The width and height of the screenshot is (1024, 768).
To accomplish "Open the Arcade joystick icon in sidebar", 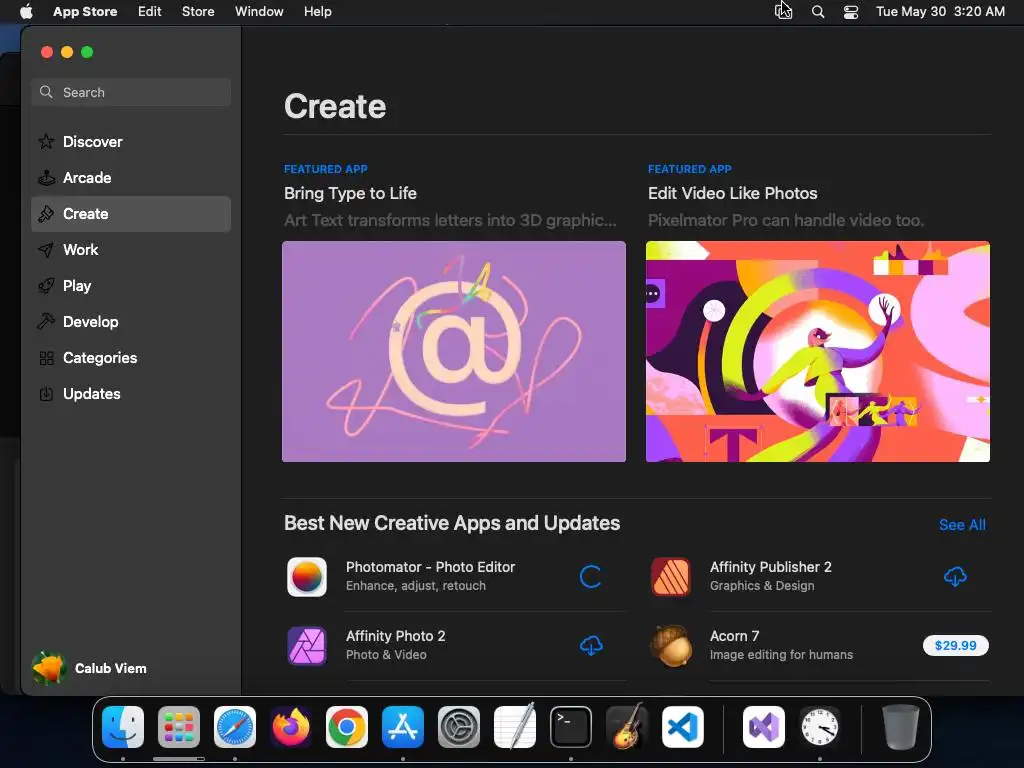I will coord(46,178).
